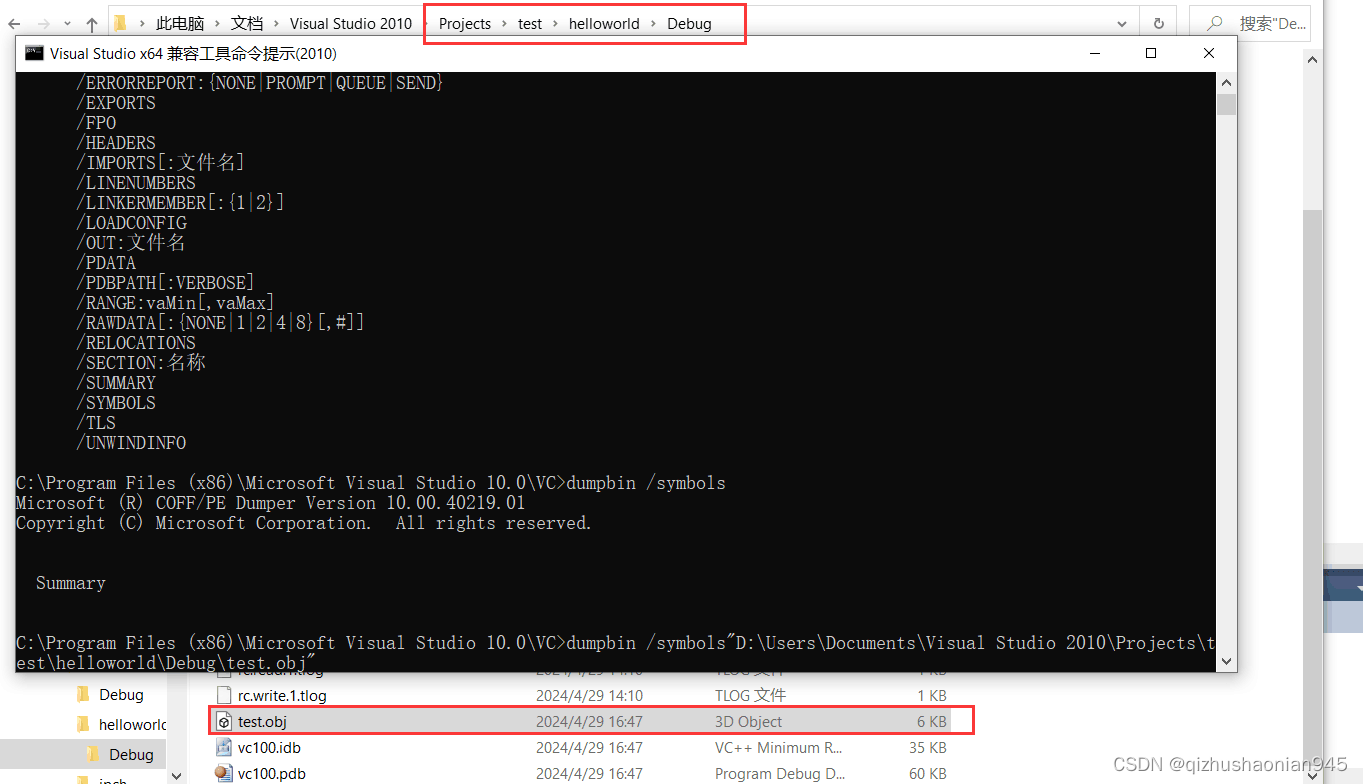The height and width of the screenshot is (784, 1363).
Task: Go forward in File Explorer
Action: click(45, 23)
